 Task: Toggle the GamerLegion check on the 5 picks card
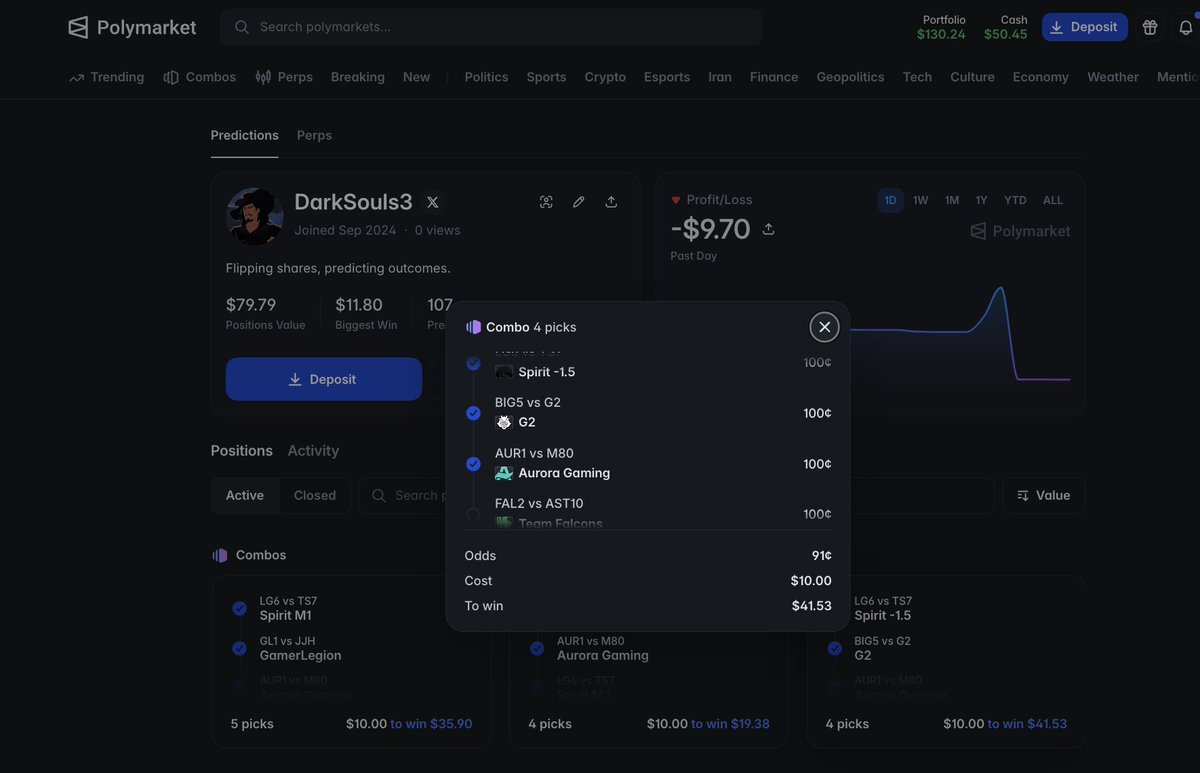coord(239,648)
